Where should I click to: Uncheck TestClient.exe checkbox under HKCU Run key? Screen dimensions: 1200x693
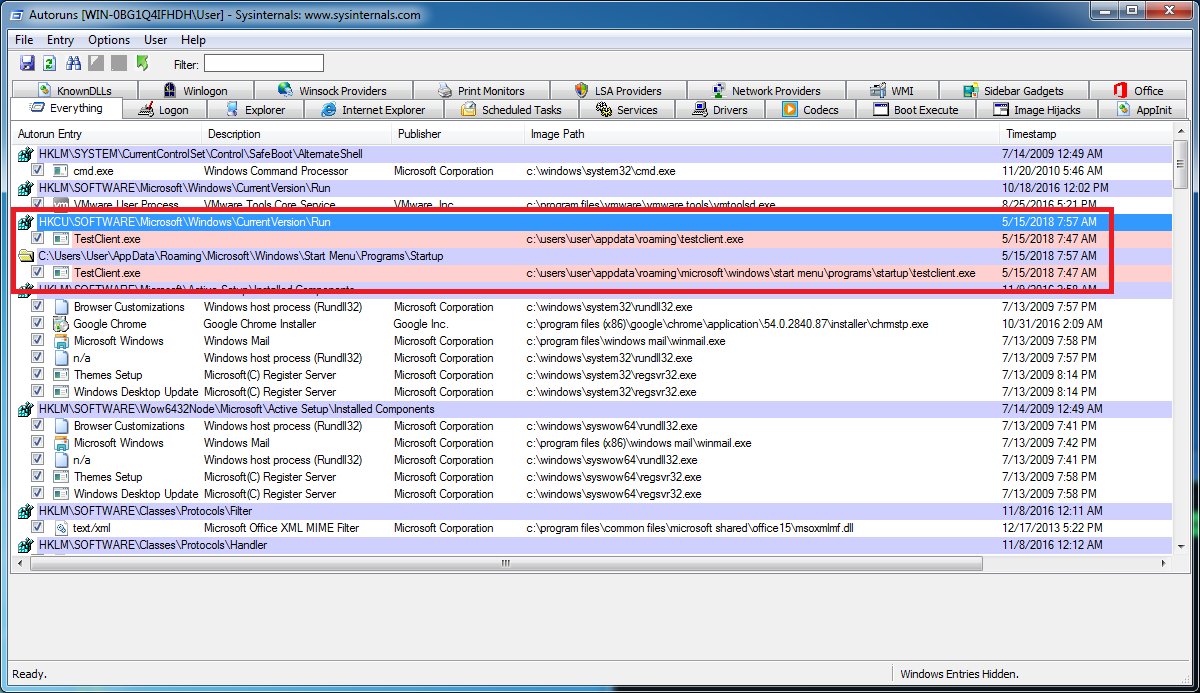38,239
